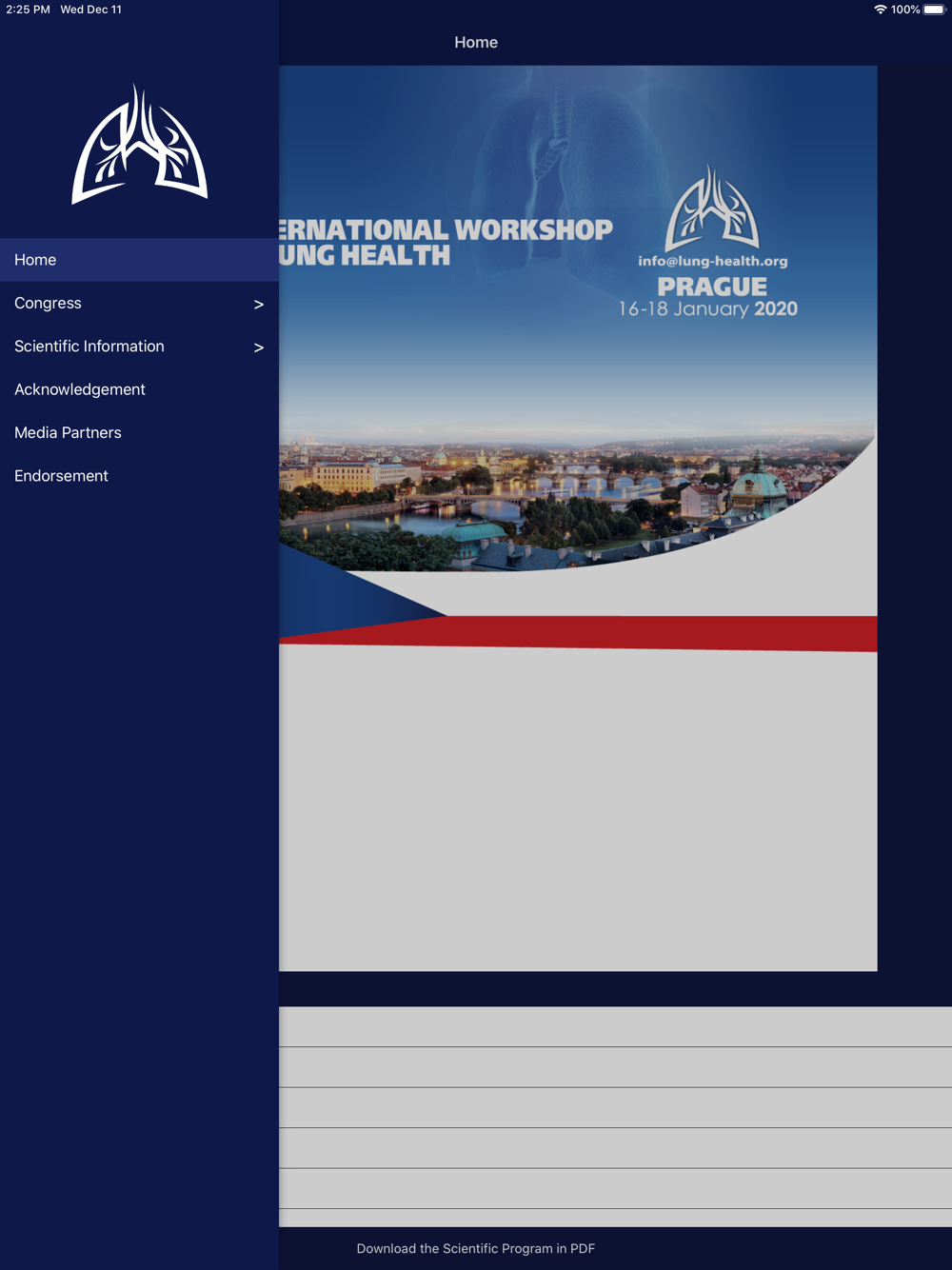952x1270 pixels.
Task: Expand Scientific Information chevron
Action: [258, 347]
